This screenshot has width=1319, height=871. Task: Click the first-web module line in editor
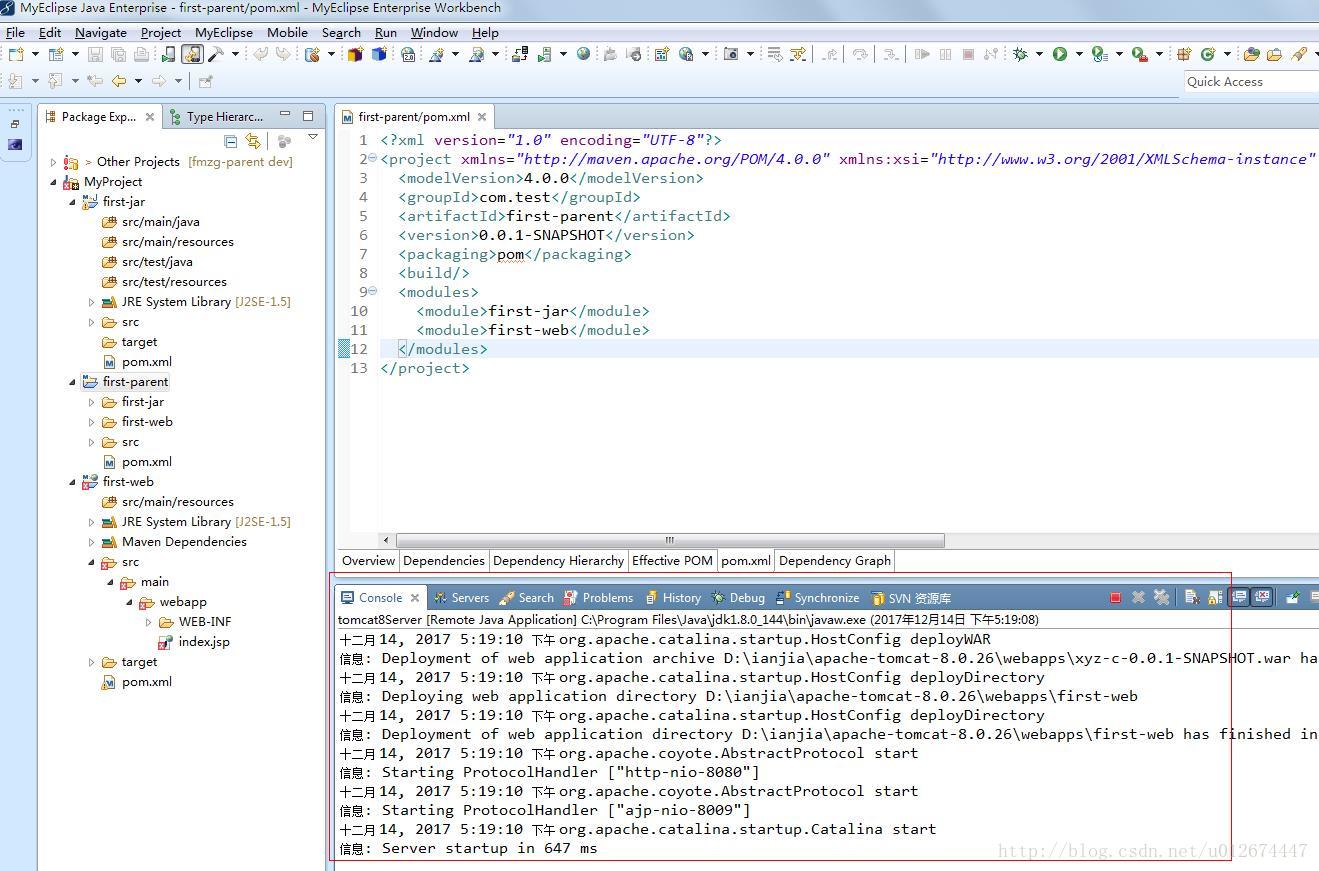coord(533,329)
